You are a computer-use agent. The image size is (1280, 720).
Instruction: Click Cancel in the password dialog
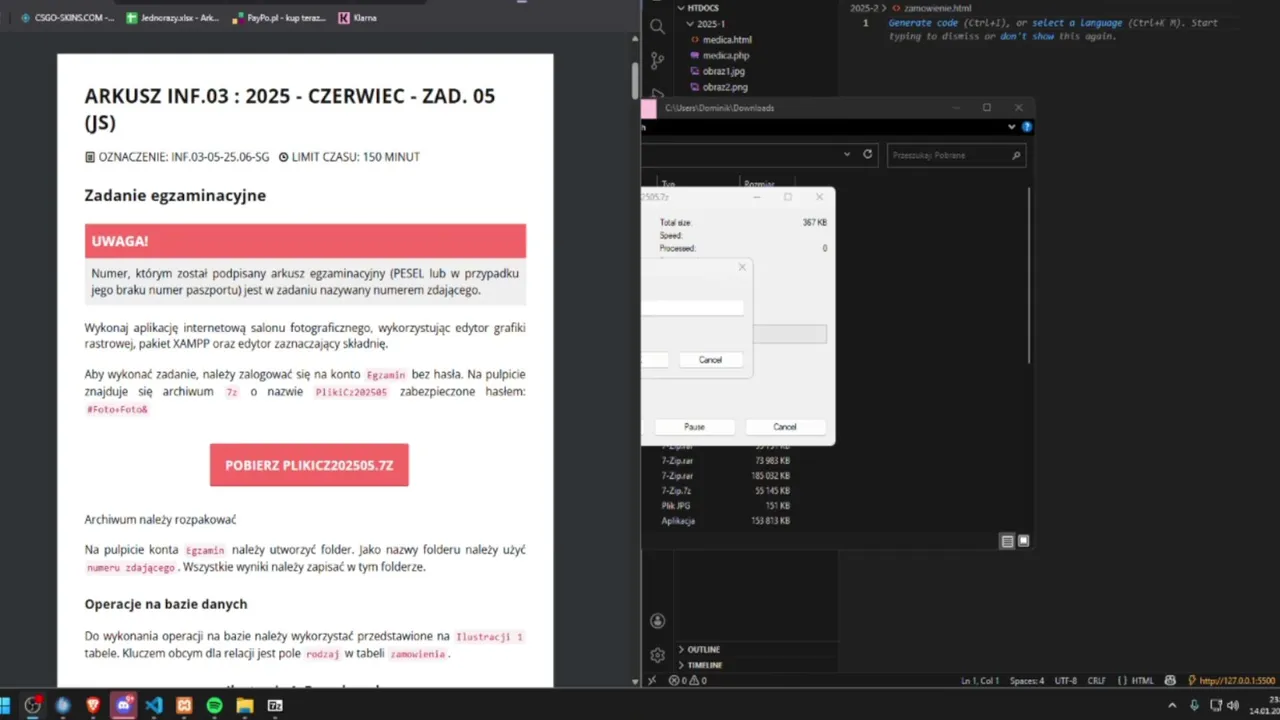(710, 360)
